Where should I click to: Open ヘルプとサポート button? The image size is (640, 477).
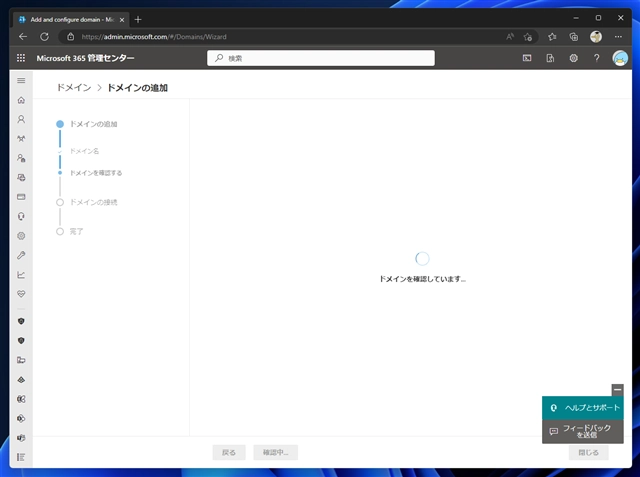[x=583, y=408]
